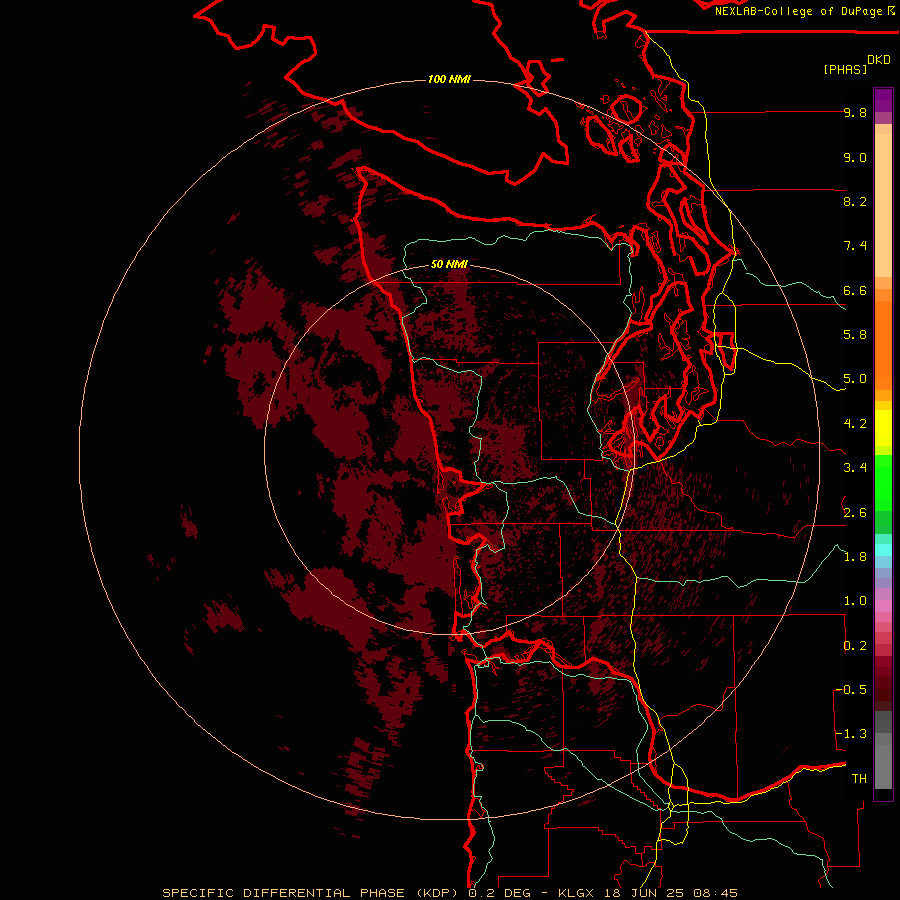Pick the gray band beside TH

[x=883, y=766]
